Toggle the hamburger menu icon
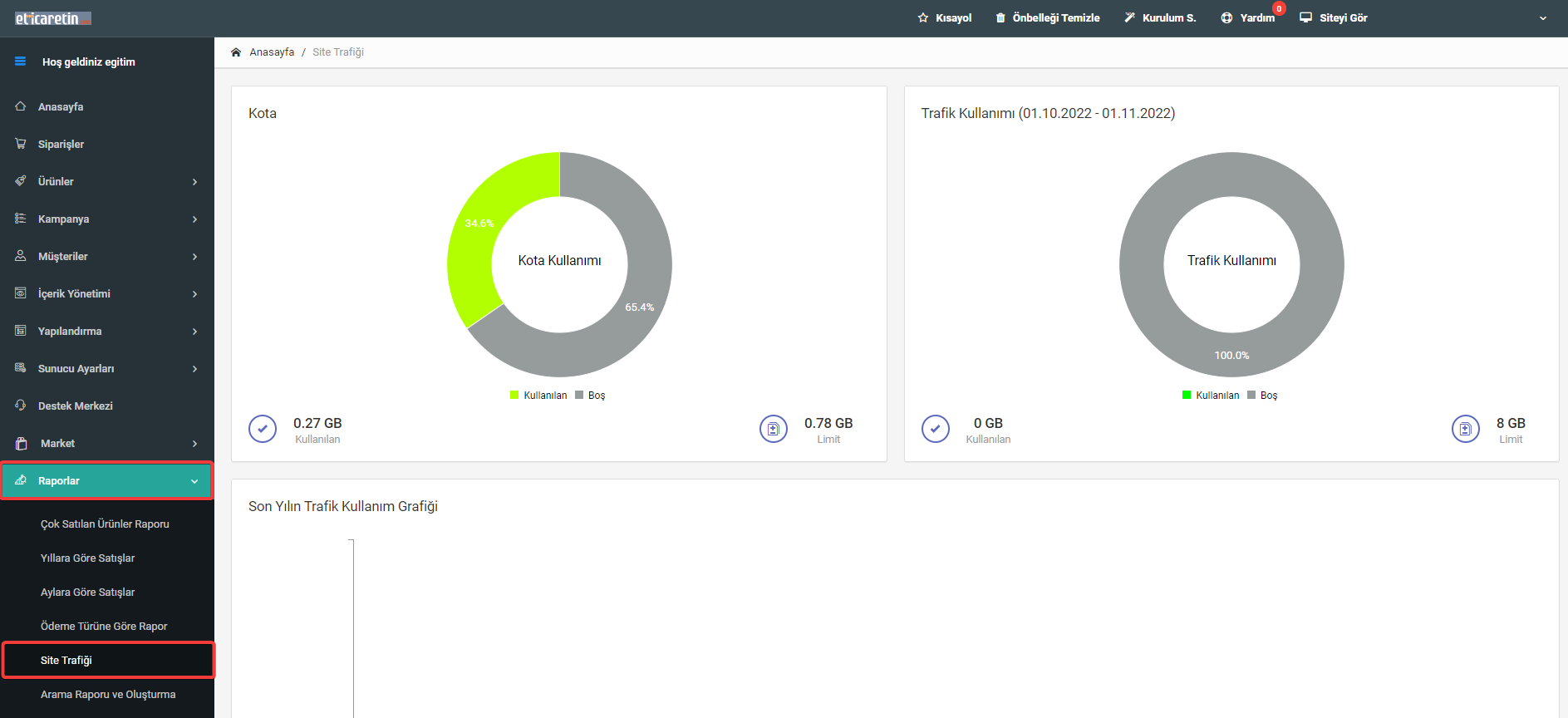The height and width of the screenshot is (718, 1568). (x=21, y=61)
